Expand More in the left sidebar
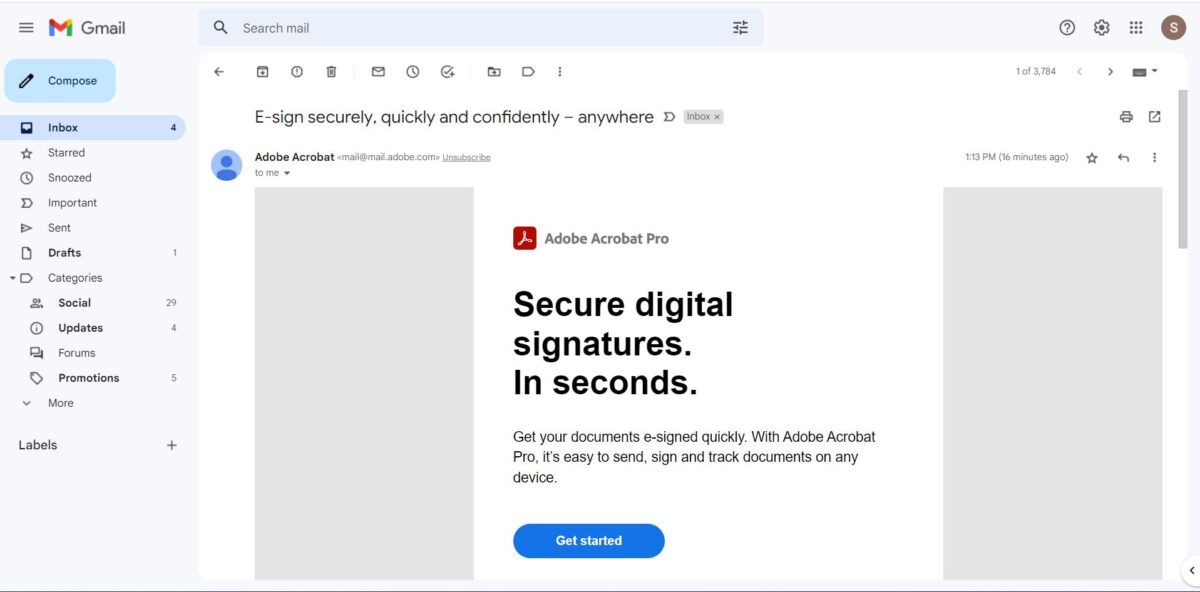Image resolution: width=1200 pixels, height=592 pixels. tap(60, 403)
